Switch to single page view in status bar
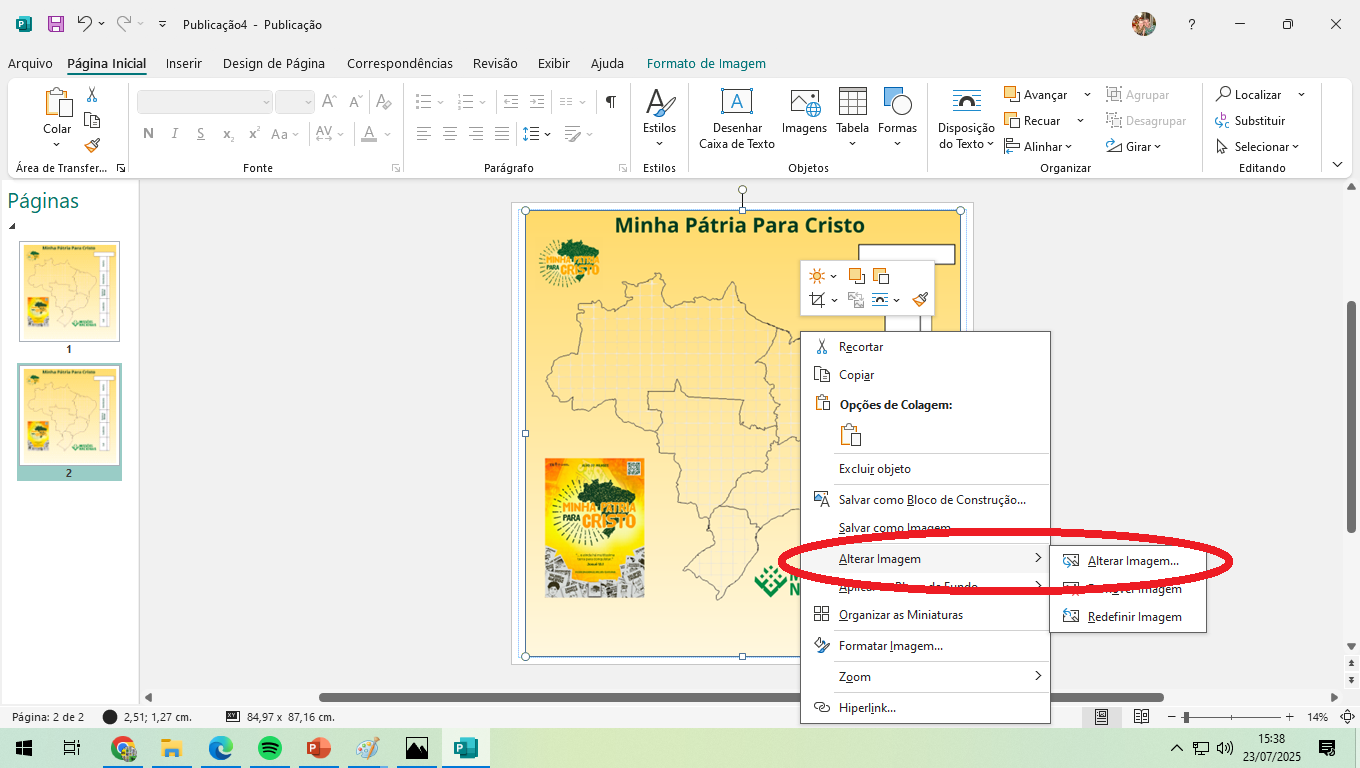The height and width of the screenshot is (768, 1360). [x=1101, y=717]
